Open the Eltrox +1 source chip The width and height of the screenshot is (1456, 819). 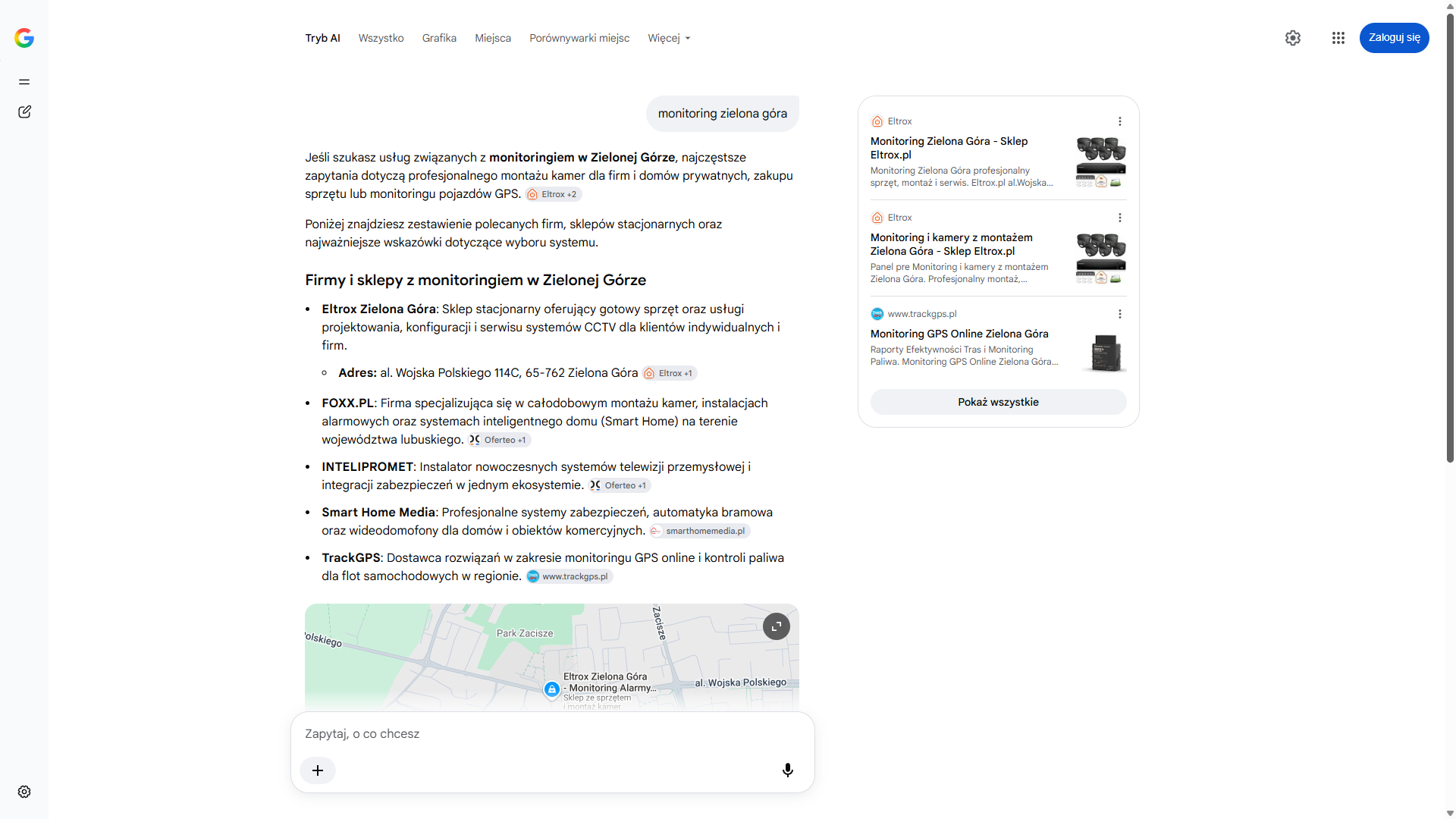click(x=670, y=373)
